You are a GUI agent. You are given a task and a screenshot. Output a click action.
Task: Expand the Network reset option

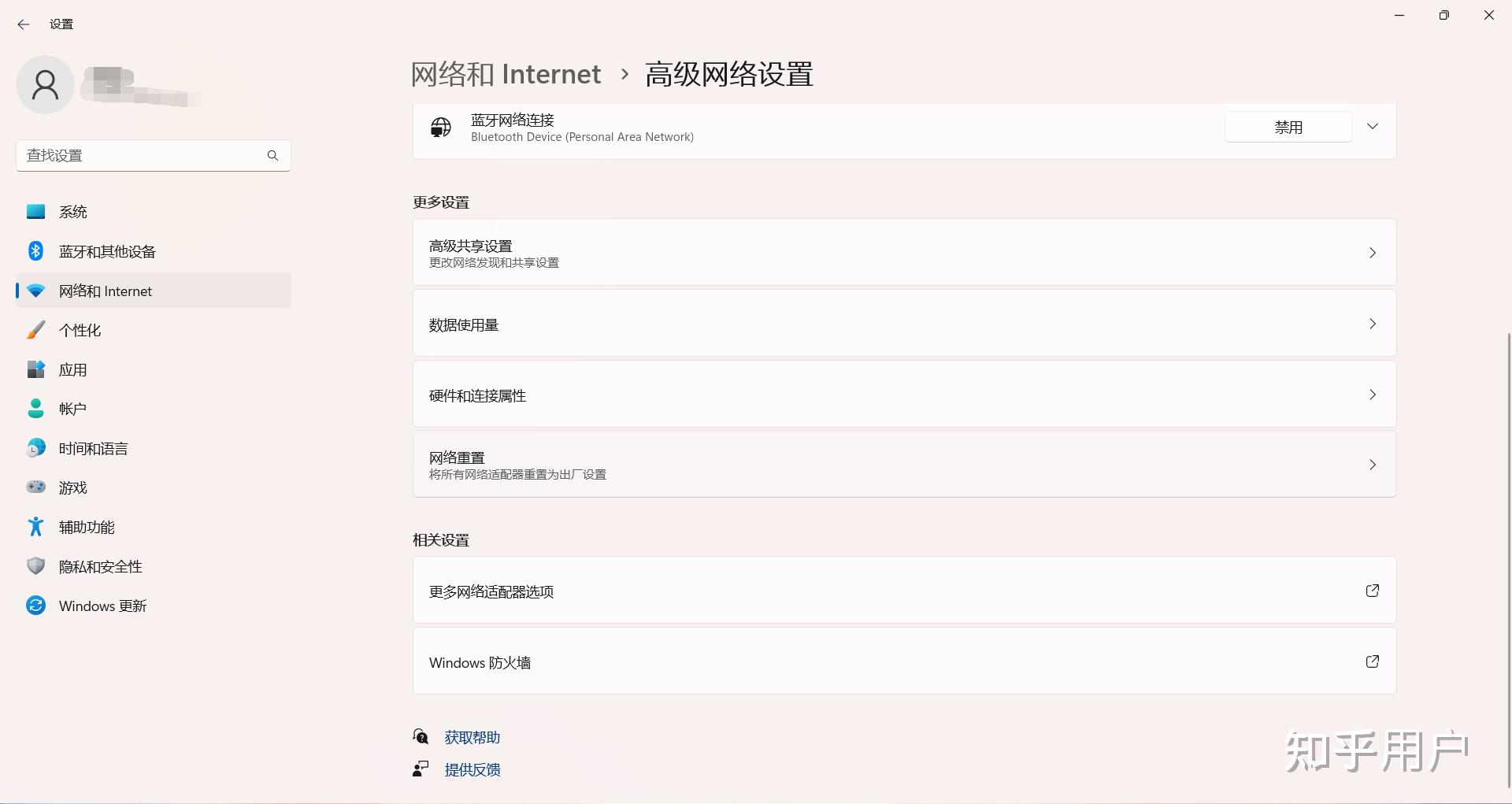(x=1372, y=465)
